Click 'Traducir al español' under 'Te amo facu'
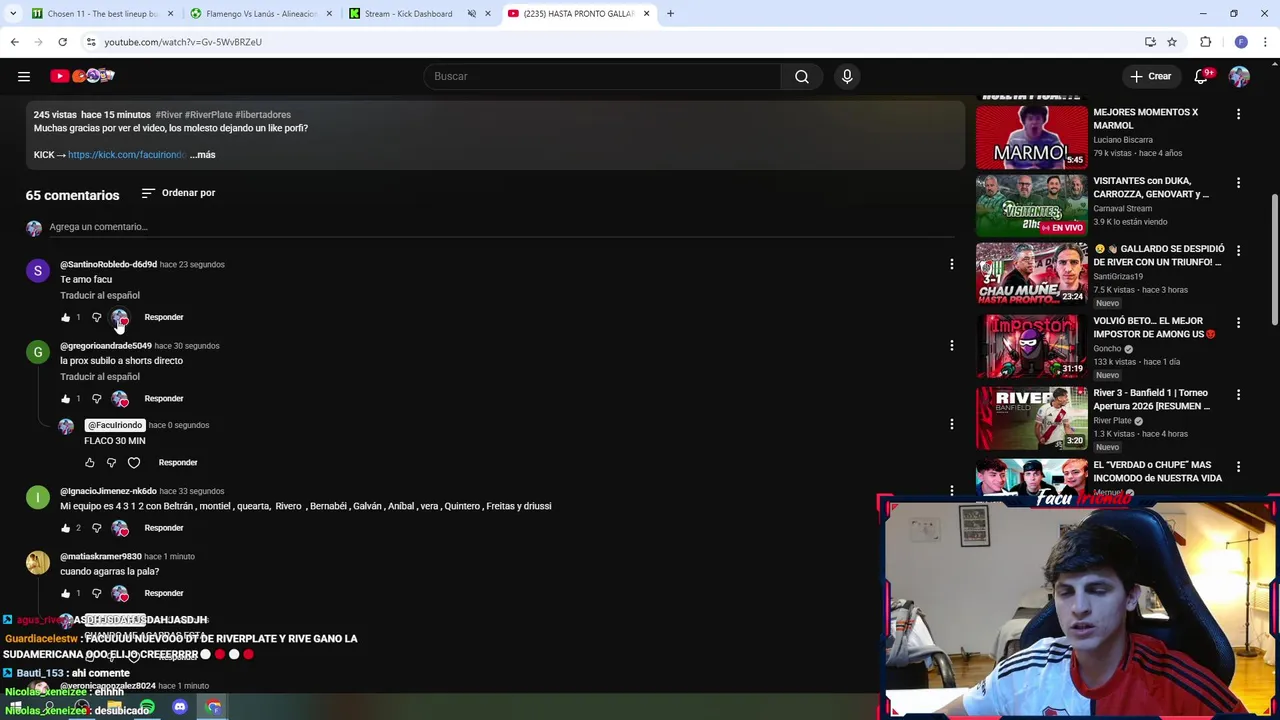 coord(100,296)
